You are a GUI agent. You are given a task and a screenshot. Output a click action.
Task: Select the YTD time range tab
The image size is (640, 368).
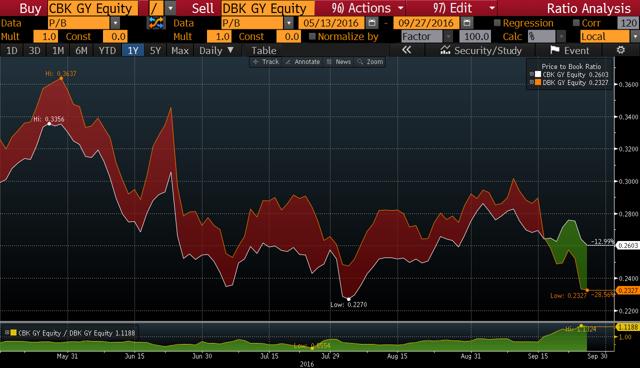point(107,51)
